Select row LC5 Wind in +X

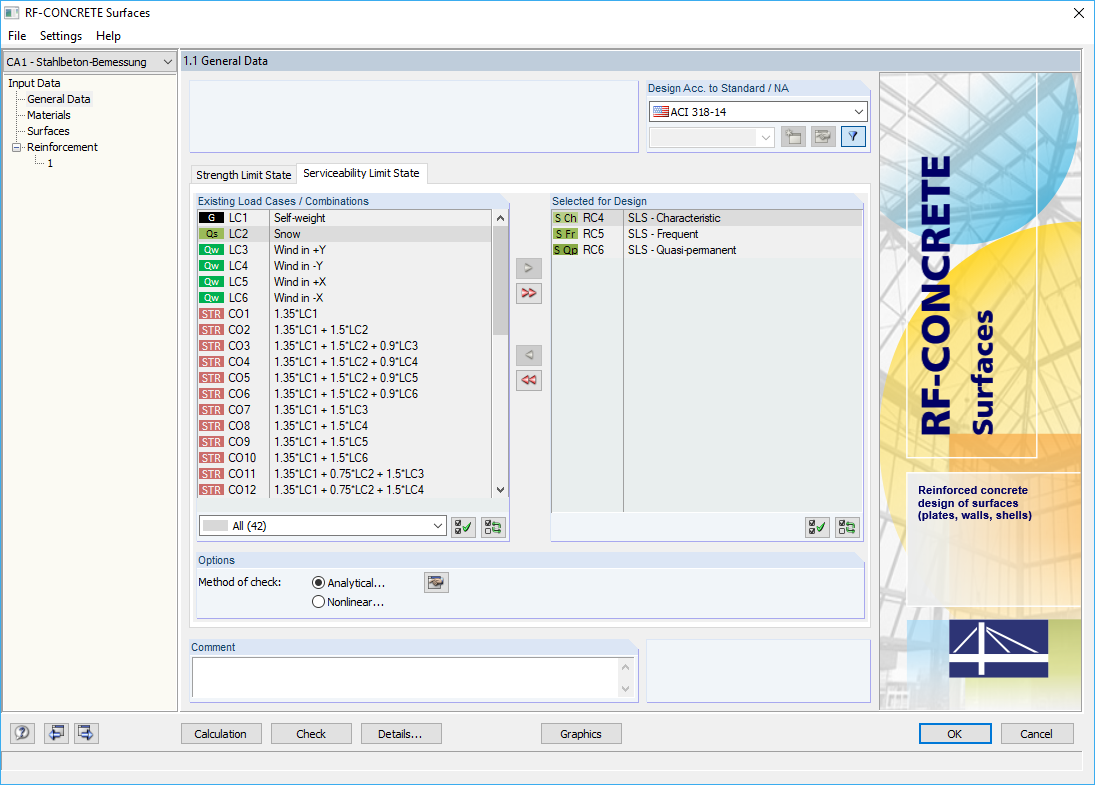345,282
